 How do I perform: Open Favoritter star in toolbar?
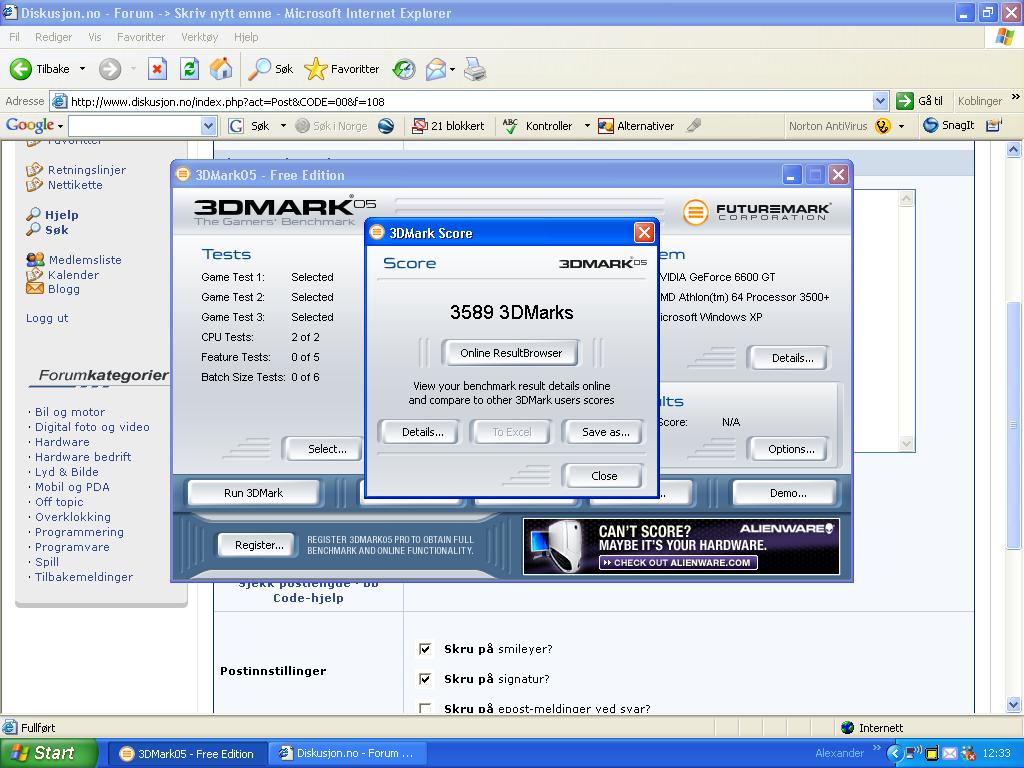point(315,69)
